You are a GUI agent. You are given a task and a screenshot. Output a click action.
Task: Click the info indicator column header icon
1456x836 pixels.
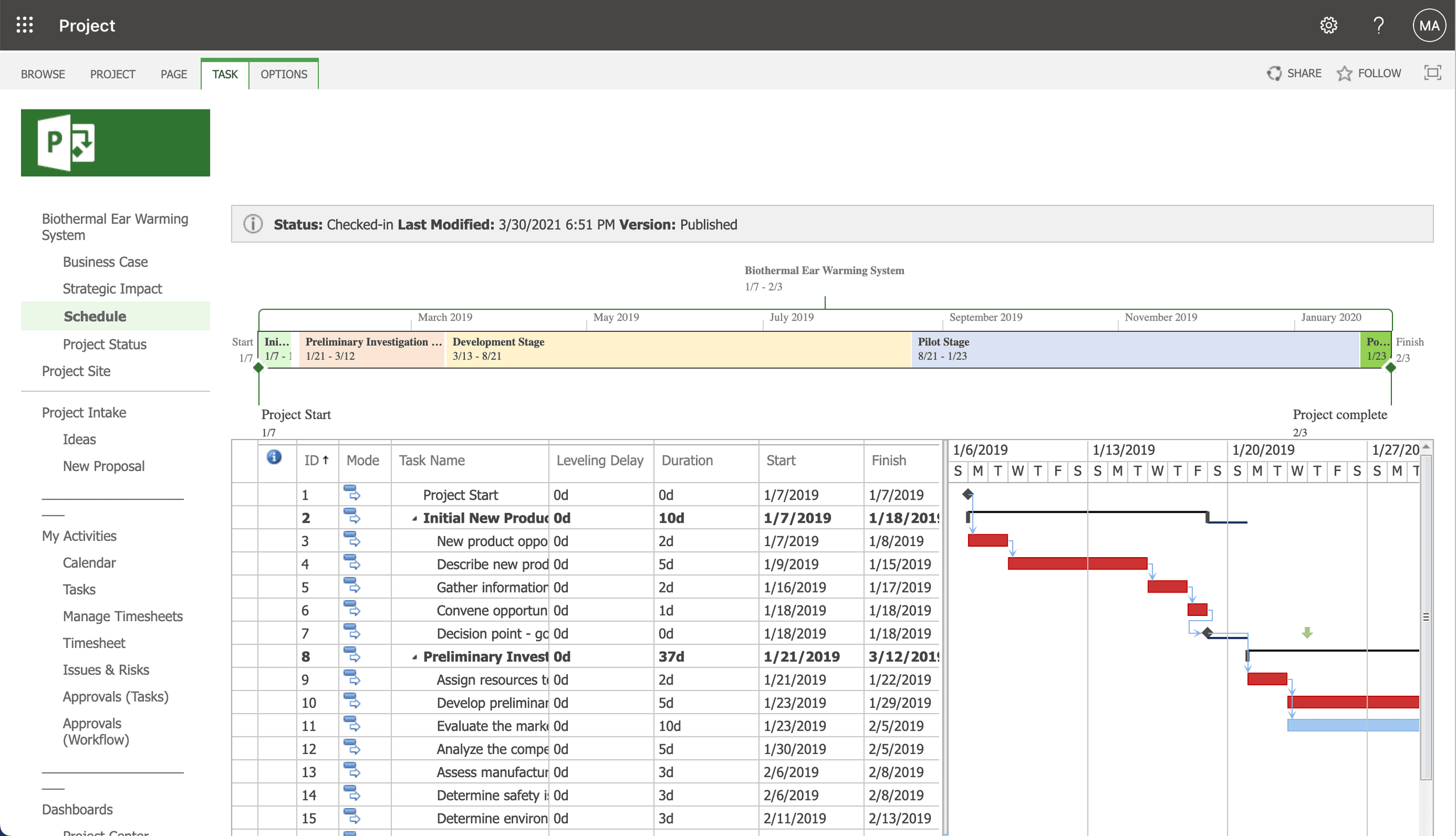[274, 458]
